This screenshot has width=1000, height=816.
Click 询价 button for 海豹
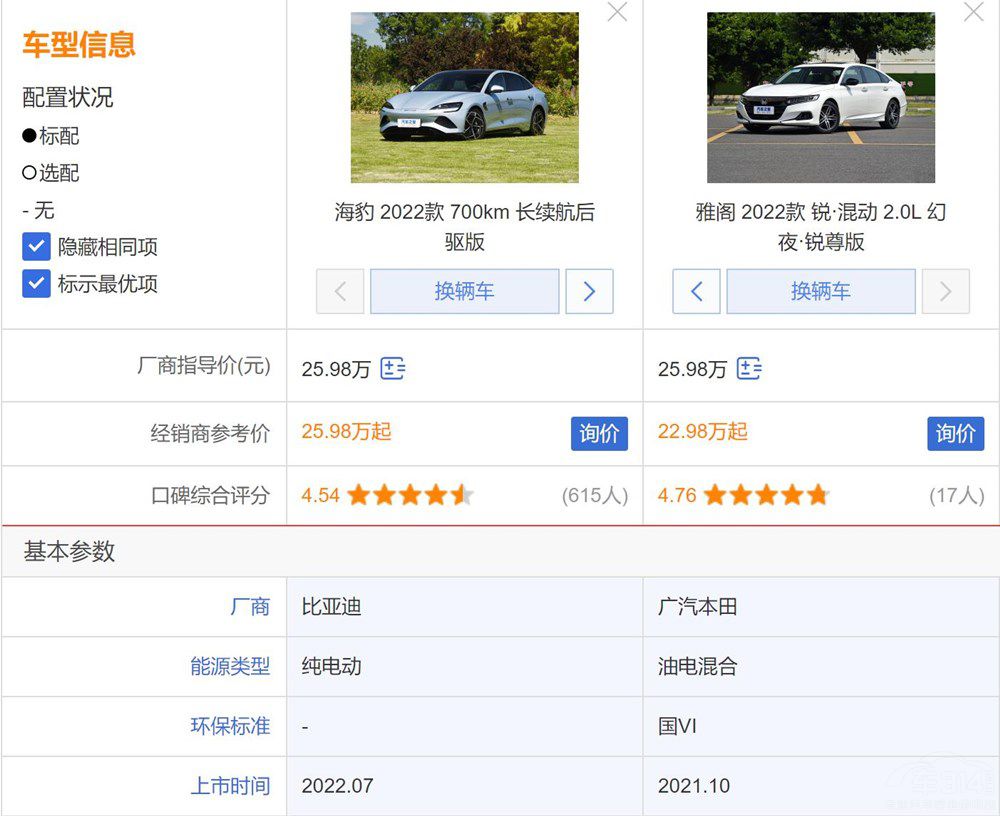pyautogui.click(x=599, y=434)
